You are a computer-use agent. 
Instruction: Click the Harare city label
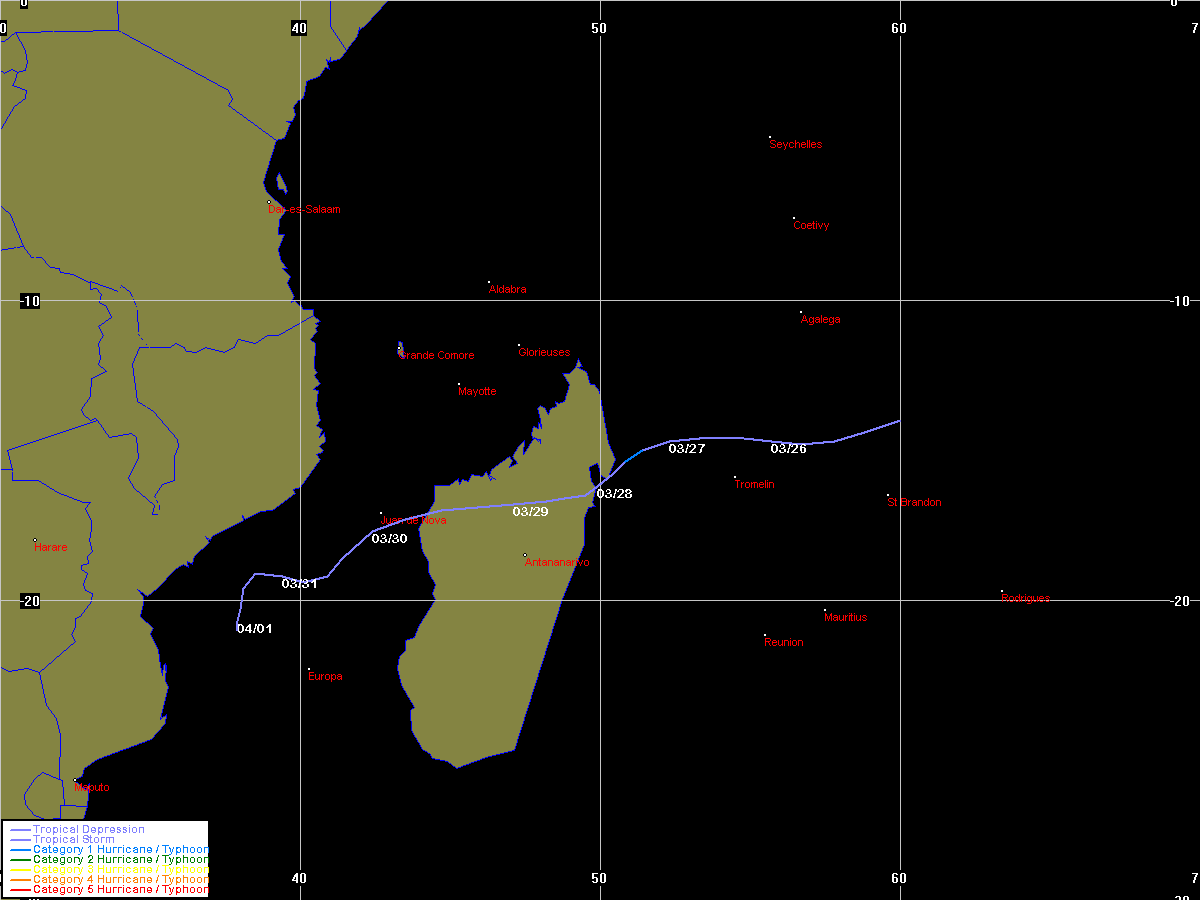51,548
